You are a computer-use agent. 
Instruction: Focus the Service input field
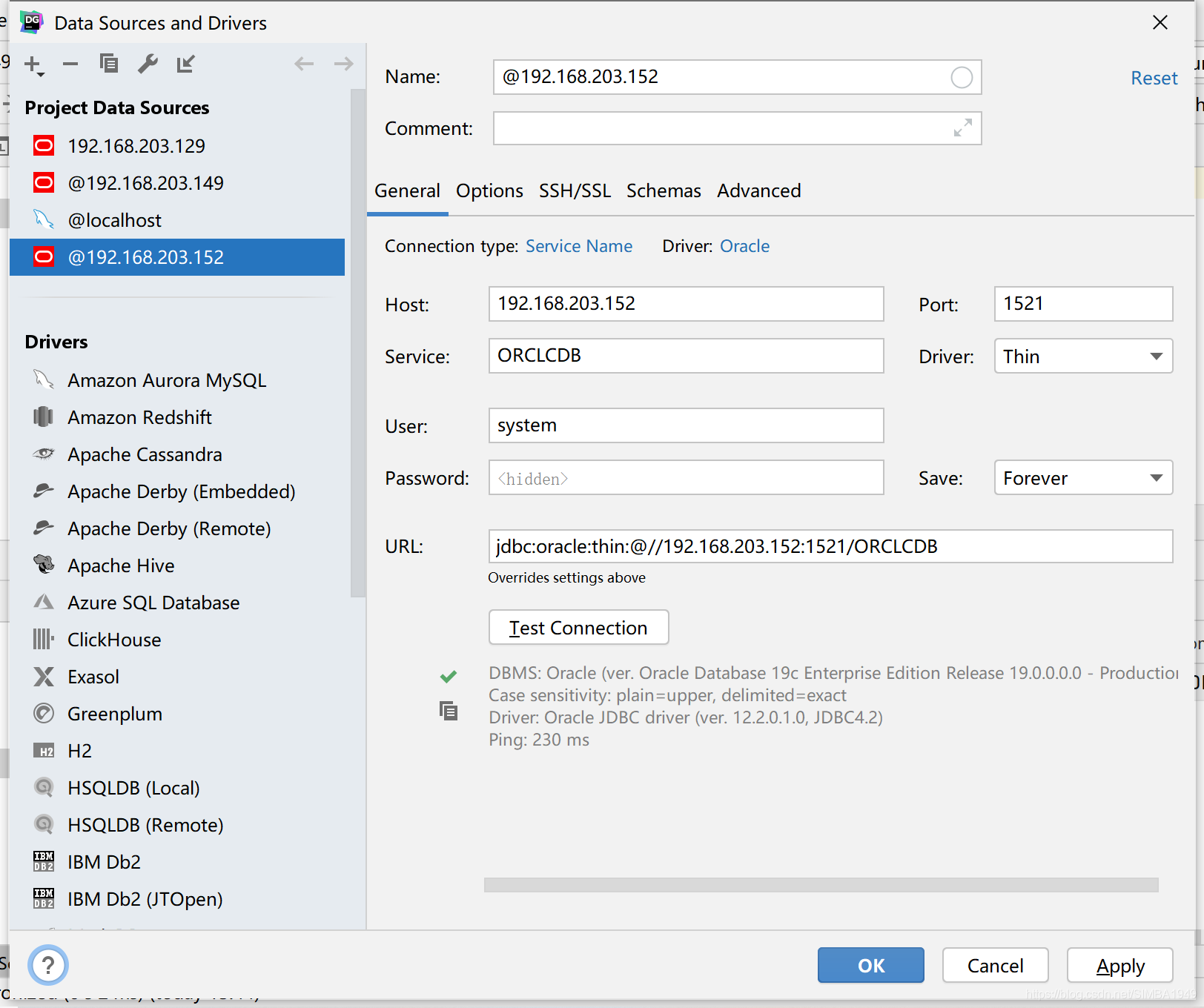686,356
